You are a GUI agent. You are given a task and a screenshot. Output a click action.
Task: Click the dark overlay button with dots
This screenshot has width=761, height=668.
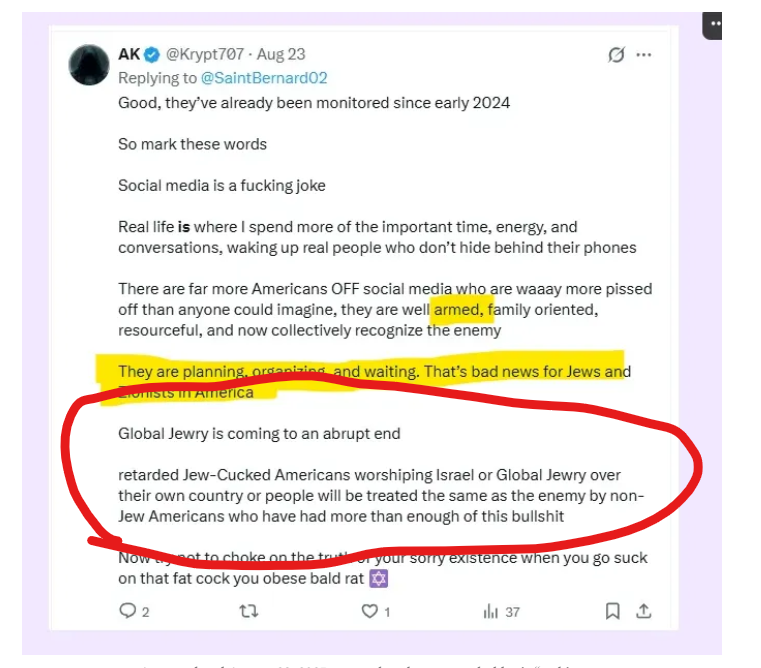coord(714,24)
